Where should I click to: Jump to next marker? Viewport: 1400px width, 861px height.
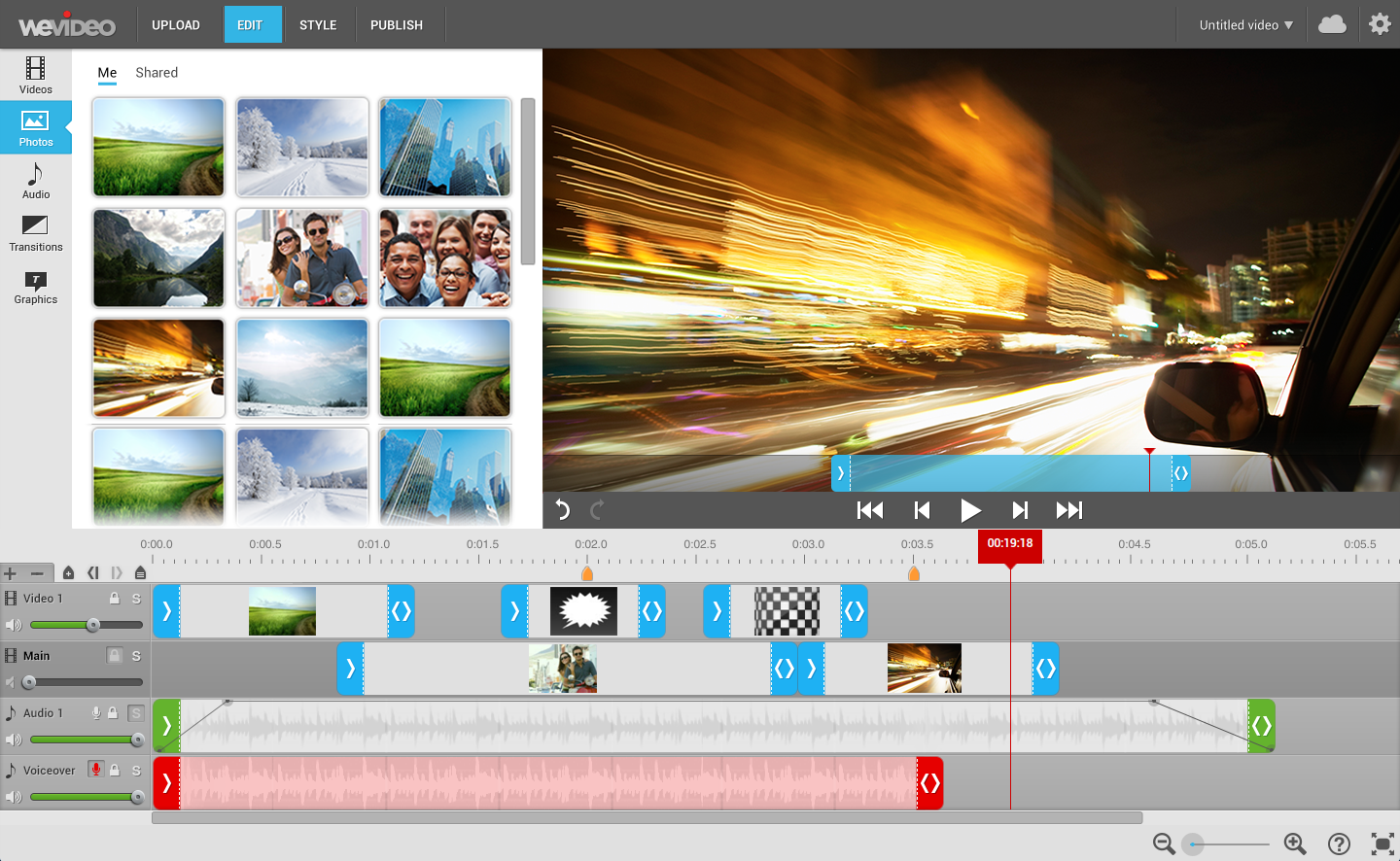[x=117, y=573]
